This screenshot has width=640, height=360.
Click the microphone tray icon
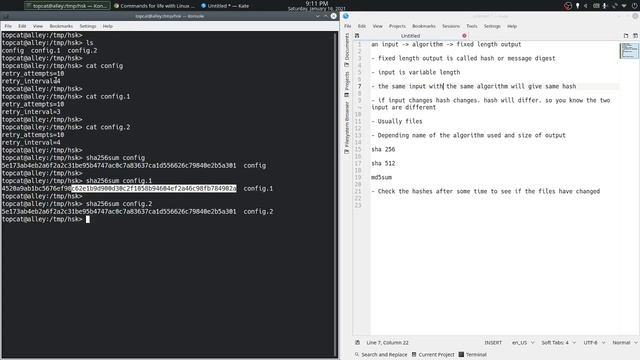(x=605, y=6)
